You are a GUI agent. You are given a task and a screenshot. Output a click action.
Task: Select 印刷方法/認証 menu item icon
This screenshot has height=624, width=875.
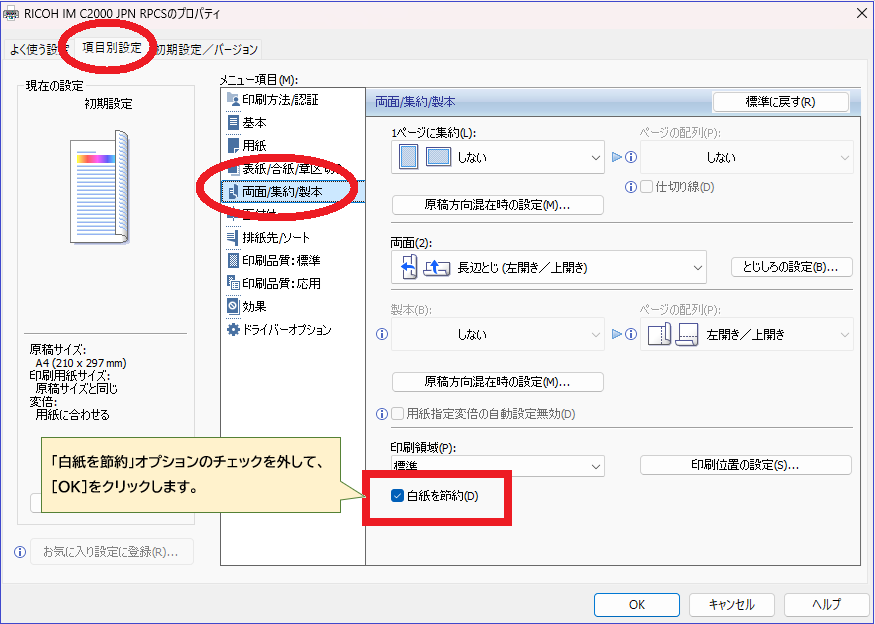coord(234,99)
